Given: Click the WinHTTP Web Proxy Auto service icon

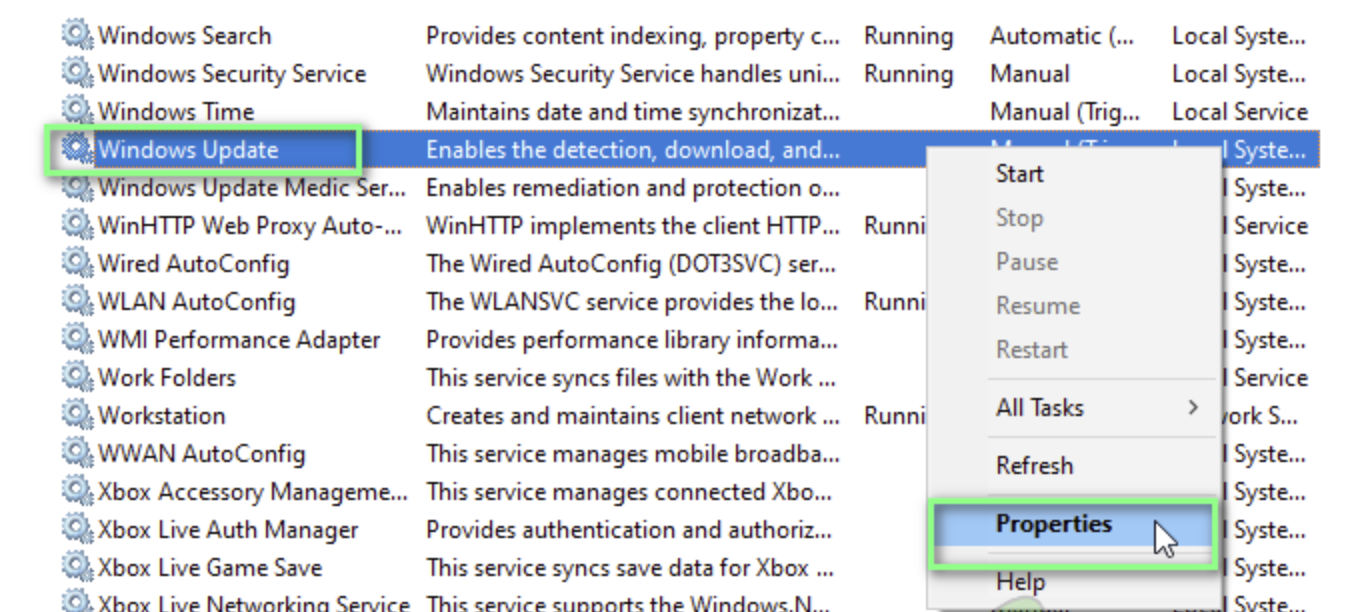Looking at the screenshot, I should point(76,226).
